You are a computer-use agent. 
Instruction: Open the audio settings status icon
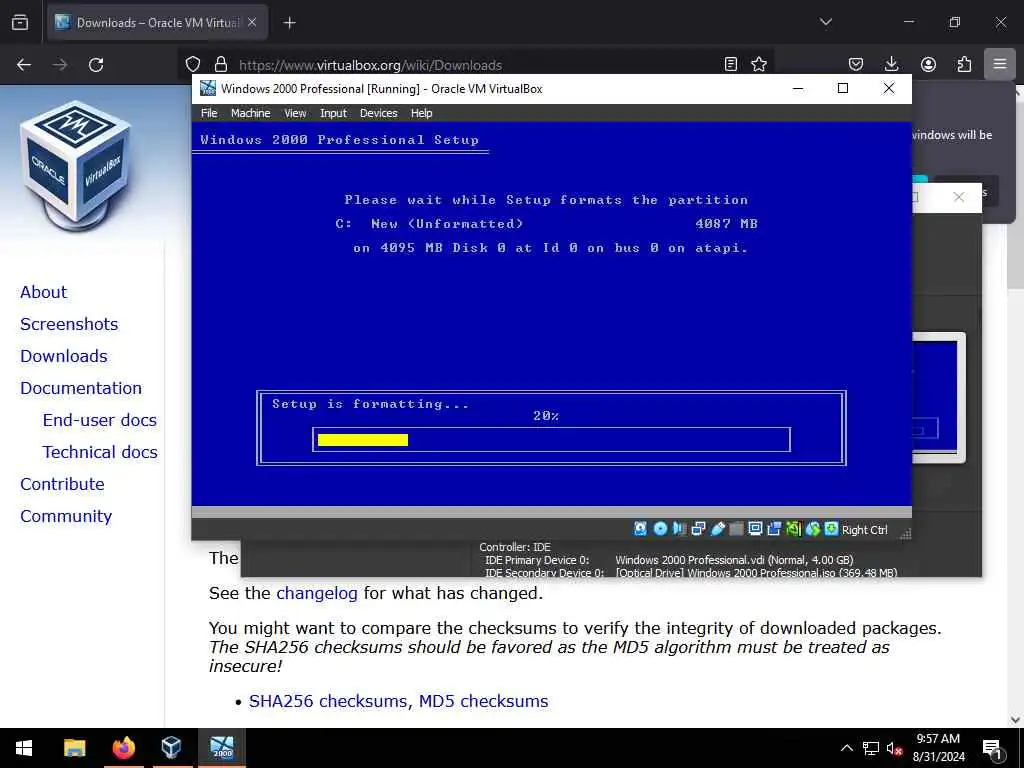tap(679, 529)
